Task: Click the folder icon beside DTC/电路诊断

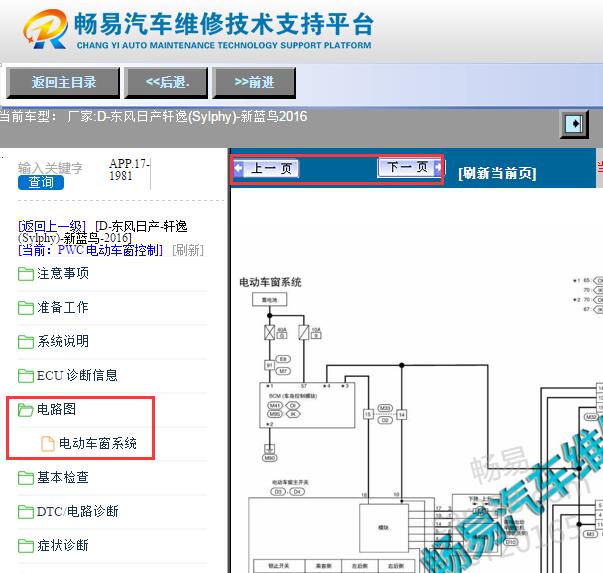Action: point(26,512)
